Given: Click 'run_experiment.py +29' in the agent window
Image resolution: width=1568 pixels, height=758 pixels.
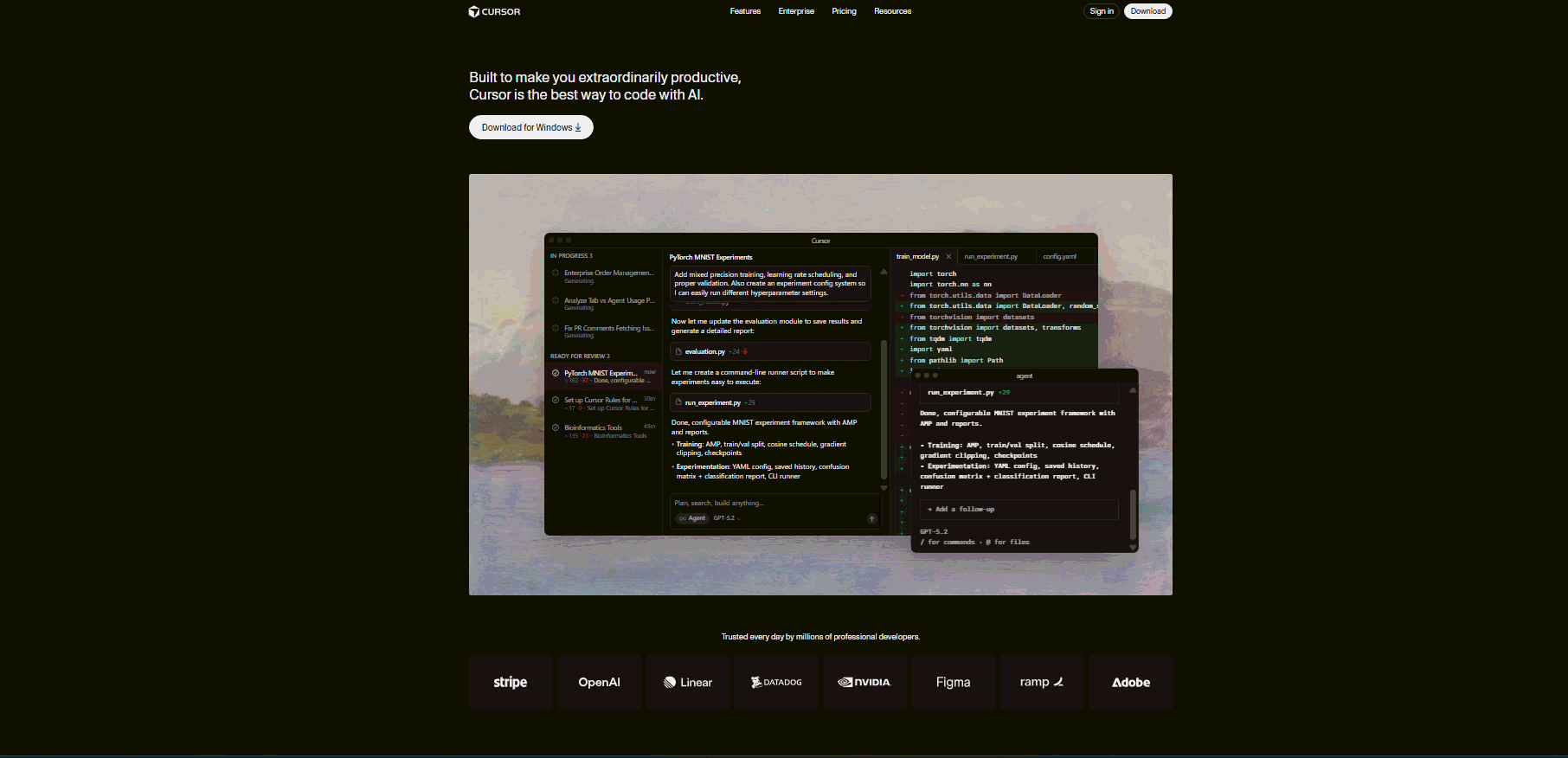Looking at the screenshot, I should (x=968, y=392).
